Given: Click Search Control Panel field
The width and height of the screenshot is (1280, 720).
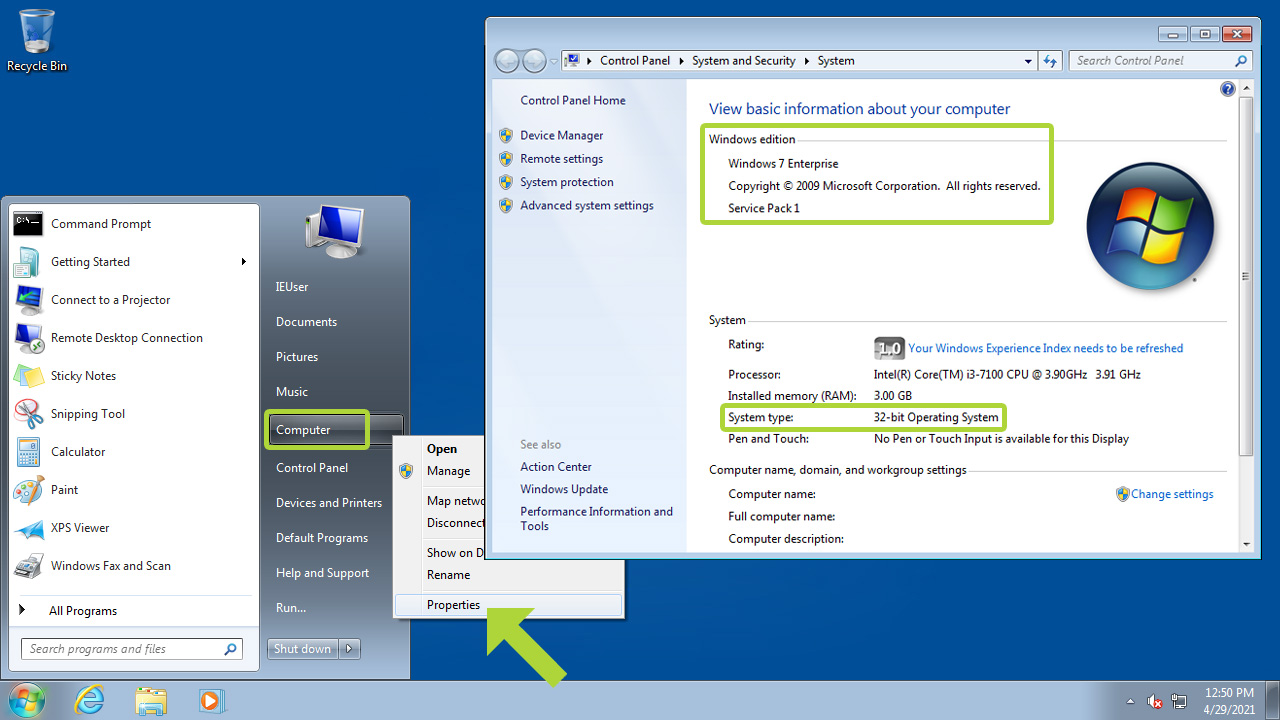Looking at the screenshot, I should point(1160,61).
